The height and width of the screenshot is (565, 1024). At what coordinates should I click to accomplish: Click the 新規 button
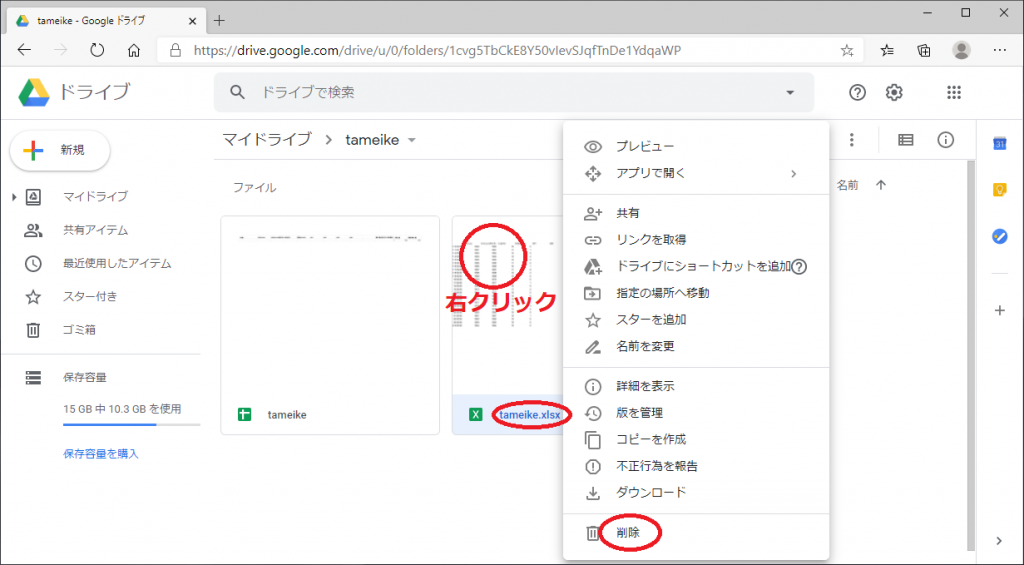[60, 150]
